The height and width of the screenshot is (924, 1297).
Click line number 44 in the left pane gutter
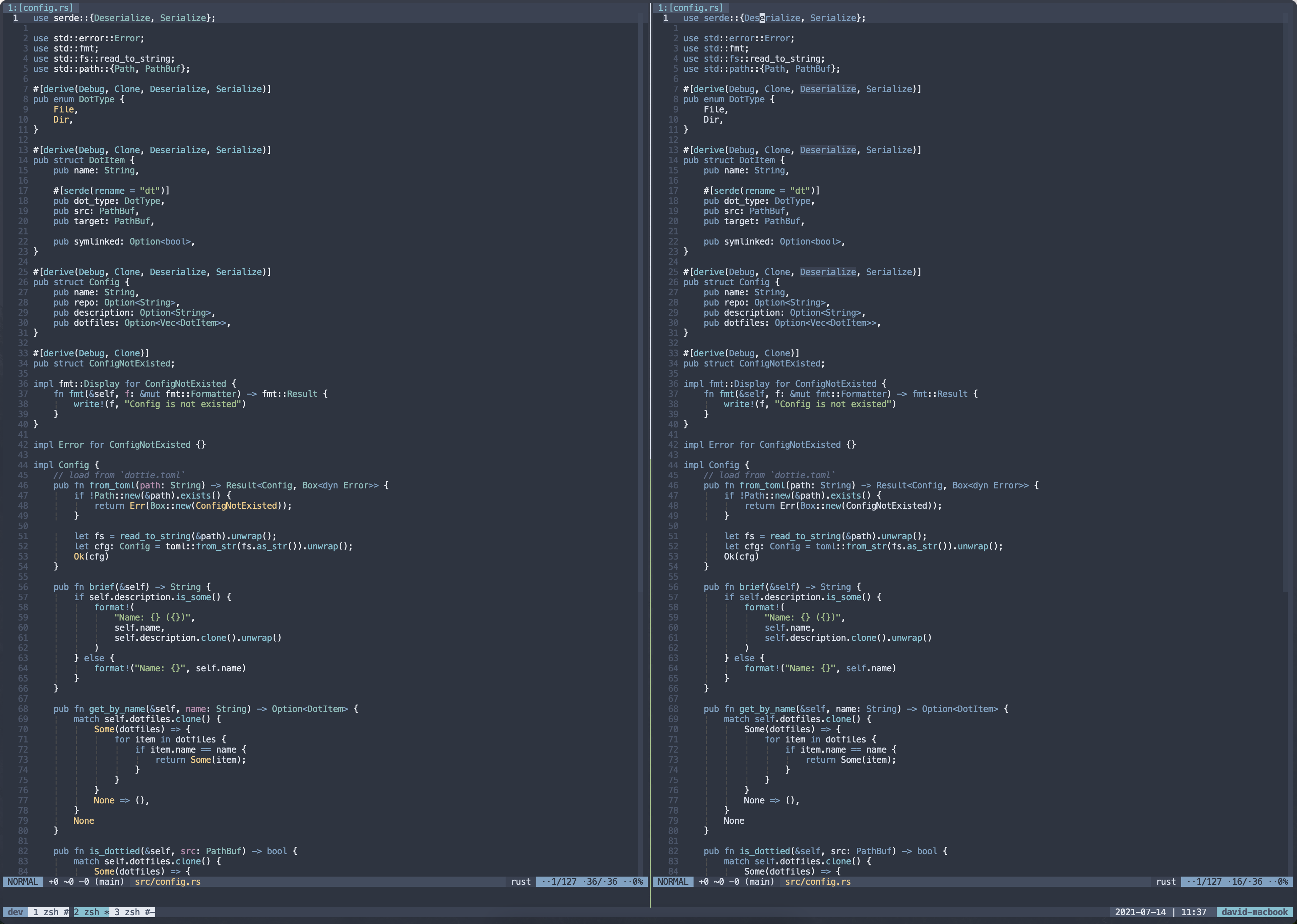(x=23, y=465)
